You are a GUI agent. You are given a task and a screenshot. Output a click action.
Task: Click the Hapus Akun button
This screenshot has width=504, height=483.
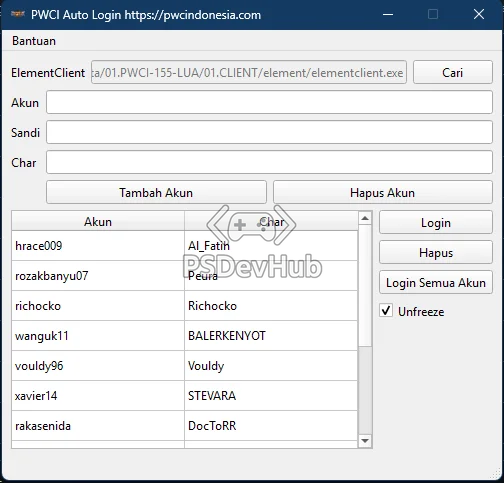(383, 192)
